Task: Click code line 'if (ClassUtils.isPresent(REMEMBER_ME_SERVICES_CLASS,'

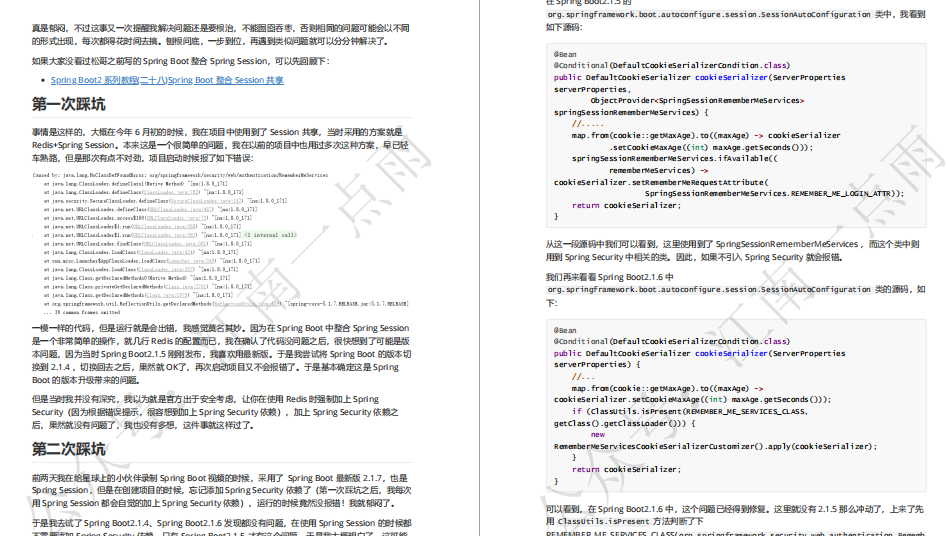Action: pos(690,411)
